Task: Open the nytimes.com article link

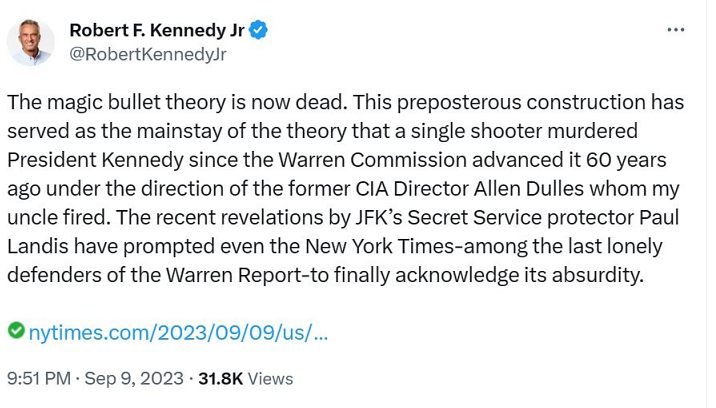Action: pos(179,330)
